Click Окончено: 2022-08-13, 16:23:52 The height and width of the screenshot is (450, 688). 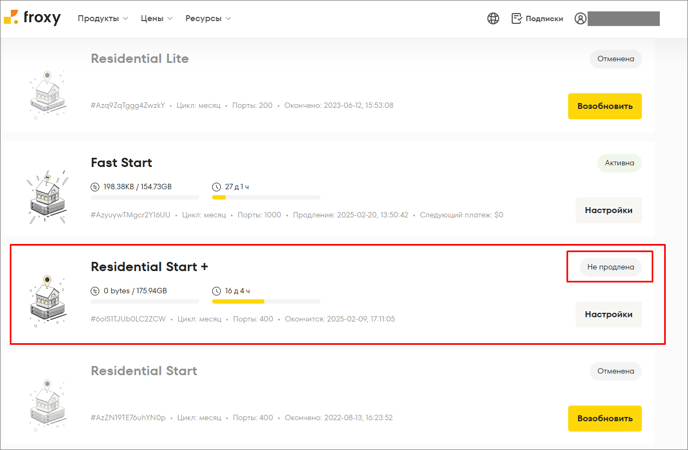point(339,418)
